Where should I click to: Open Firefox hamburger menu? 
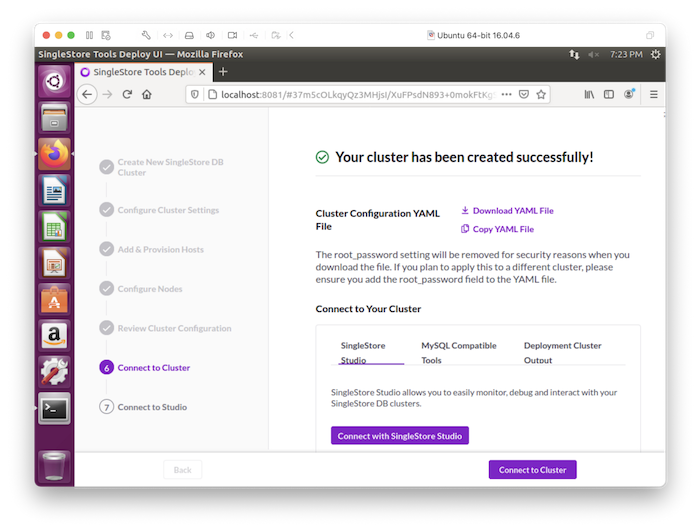(x=654, y=95)
